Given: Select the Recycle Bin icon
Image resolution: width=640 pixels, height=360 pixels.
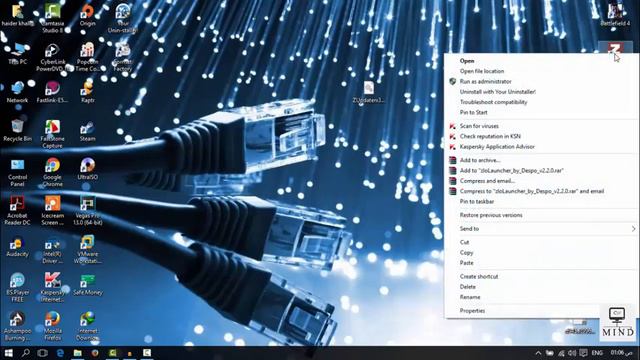Looking at the screenshot, I should [x=18, y=131].
